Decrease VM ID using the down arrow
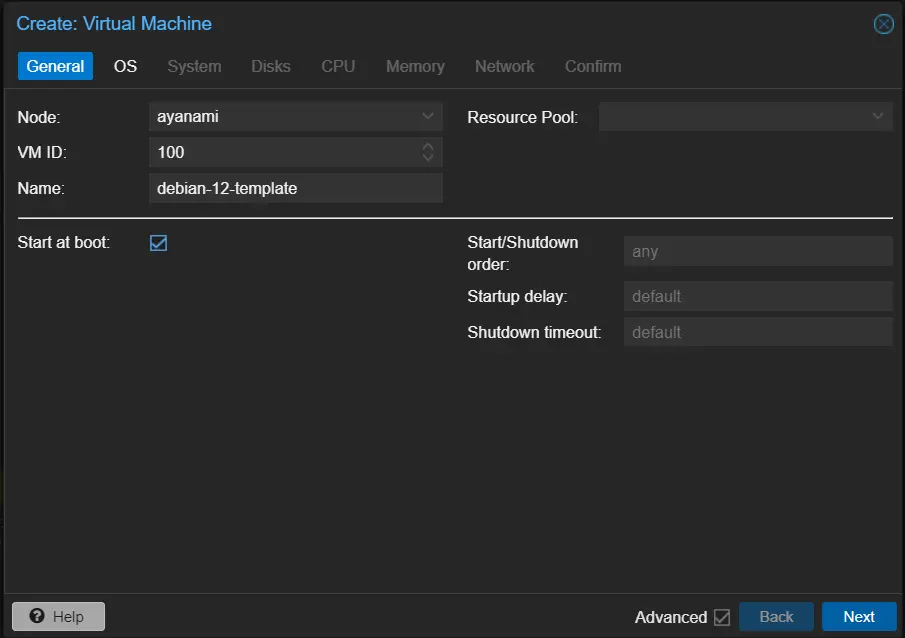Image resolution: width=905 pixels, height=638 pixels. tap(428, 158)
